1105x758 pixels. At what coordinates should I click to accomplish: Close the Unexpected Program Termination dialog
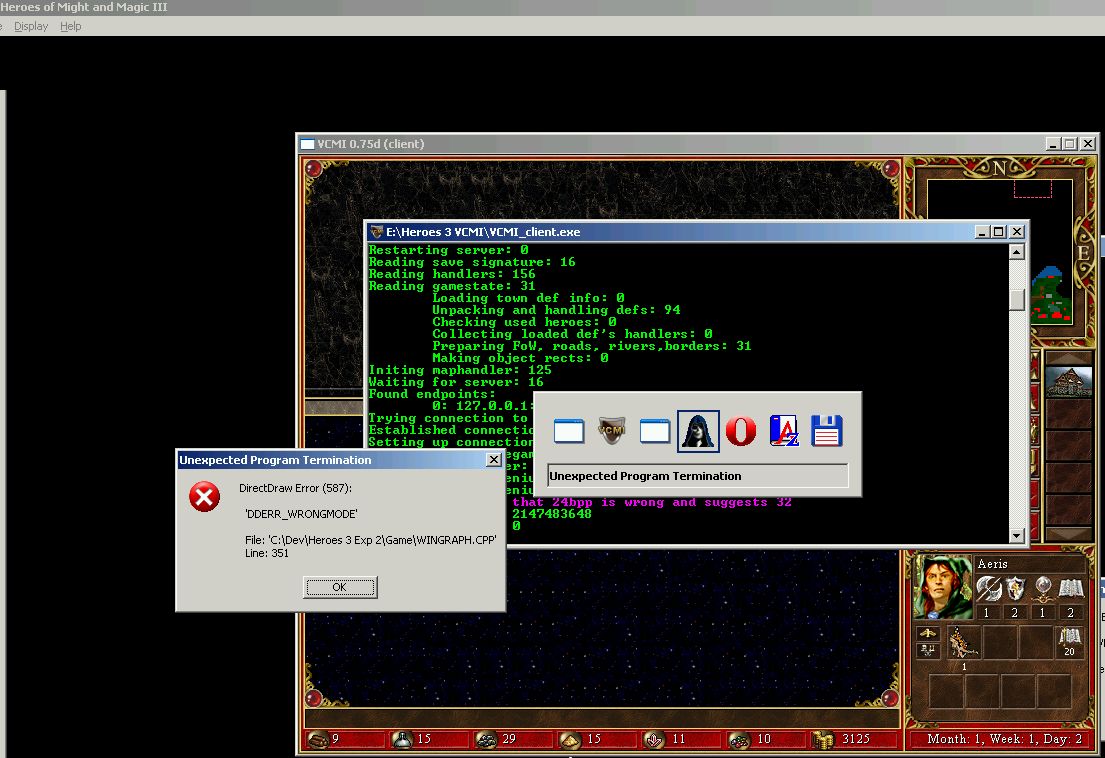[x=493, y=460]
